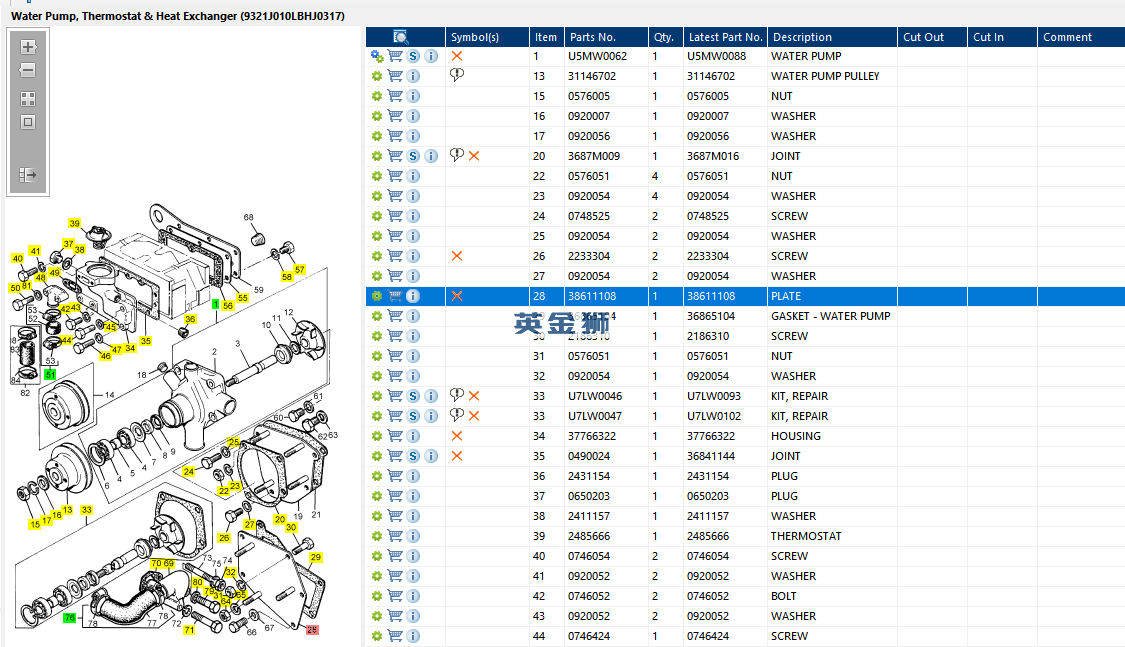Select part number 2233304 in item 26 row

[589, 256]
